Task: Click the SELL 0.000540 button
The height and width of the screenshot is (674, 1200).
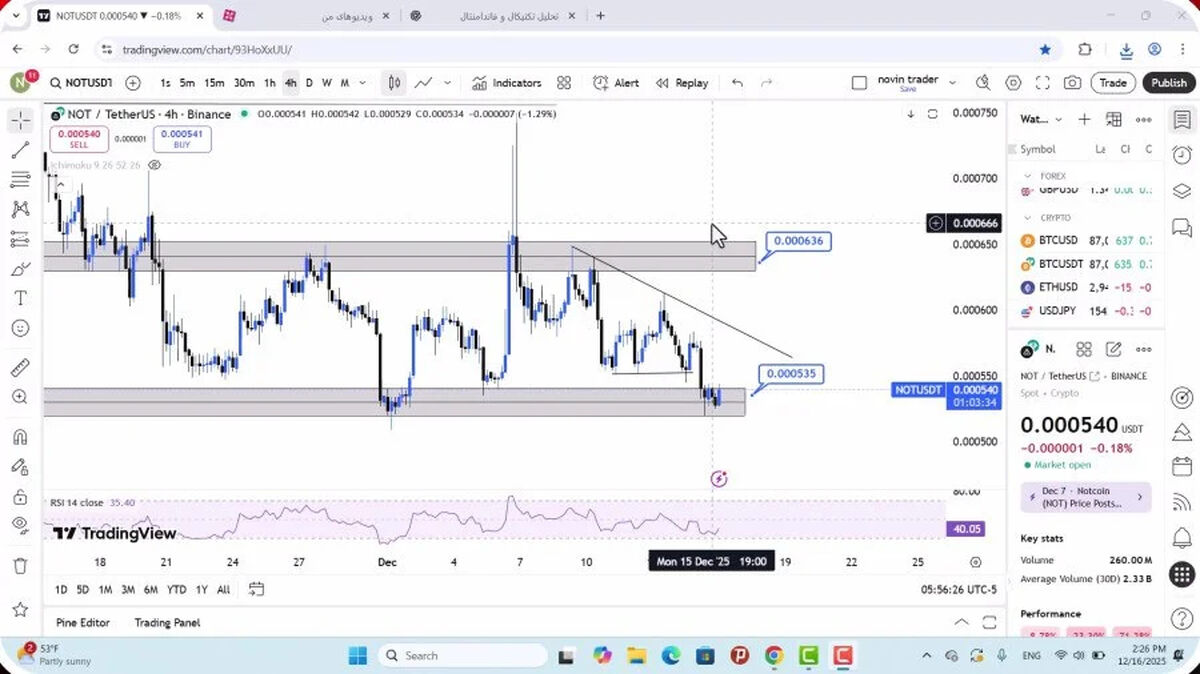Action: 79,139
